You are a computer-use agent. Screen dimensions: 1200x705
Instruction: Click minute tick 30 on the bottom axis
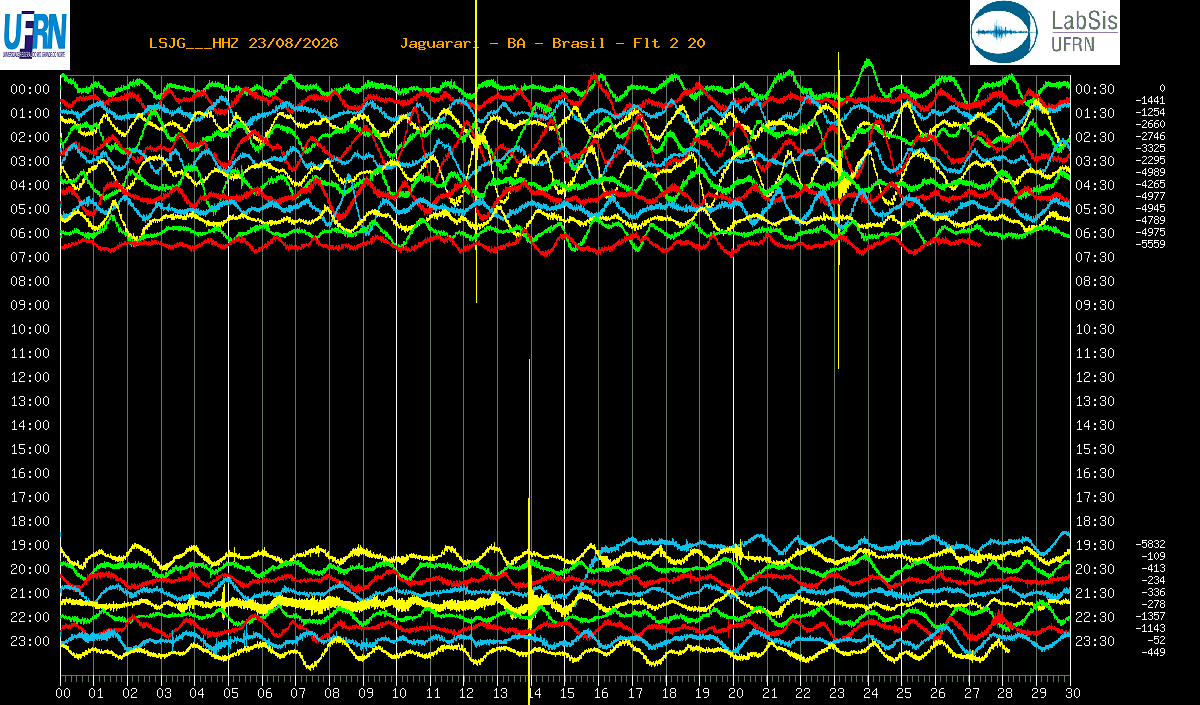[x=1071, y=693]
